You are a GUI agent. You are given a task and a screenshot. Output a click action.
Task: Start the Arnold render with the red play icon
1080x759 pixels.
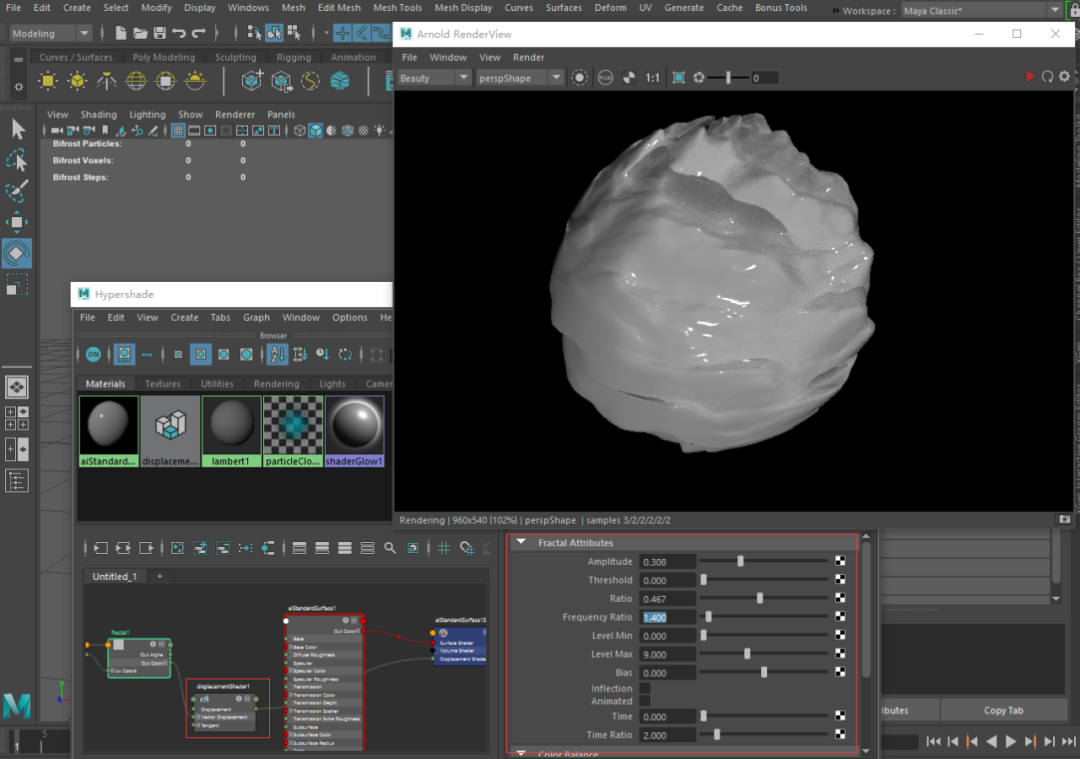pos(1030,77)
